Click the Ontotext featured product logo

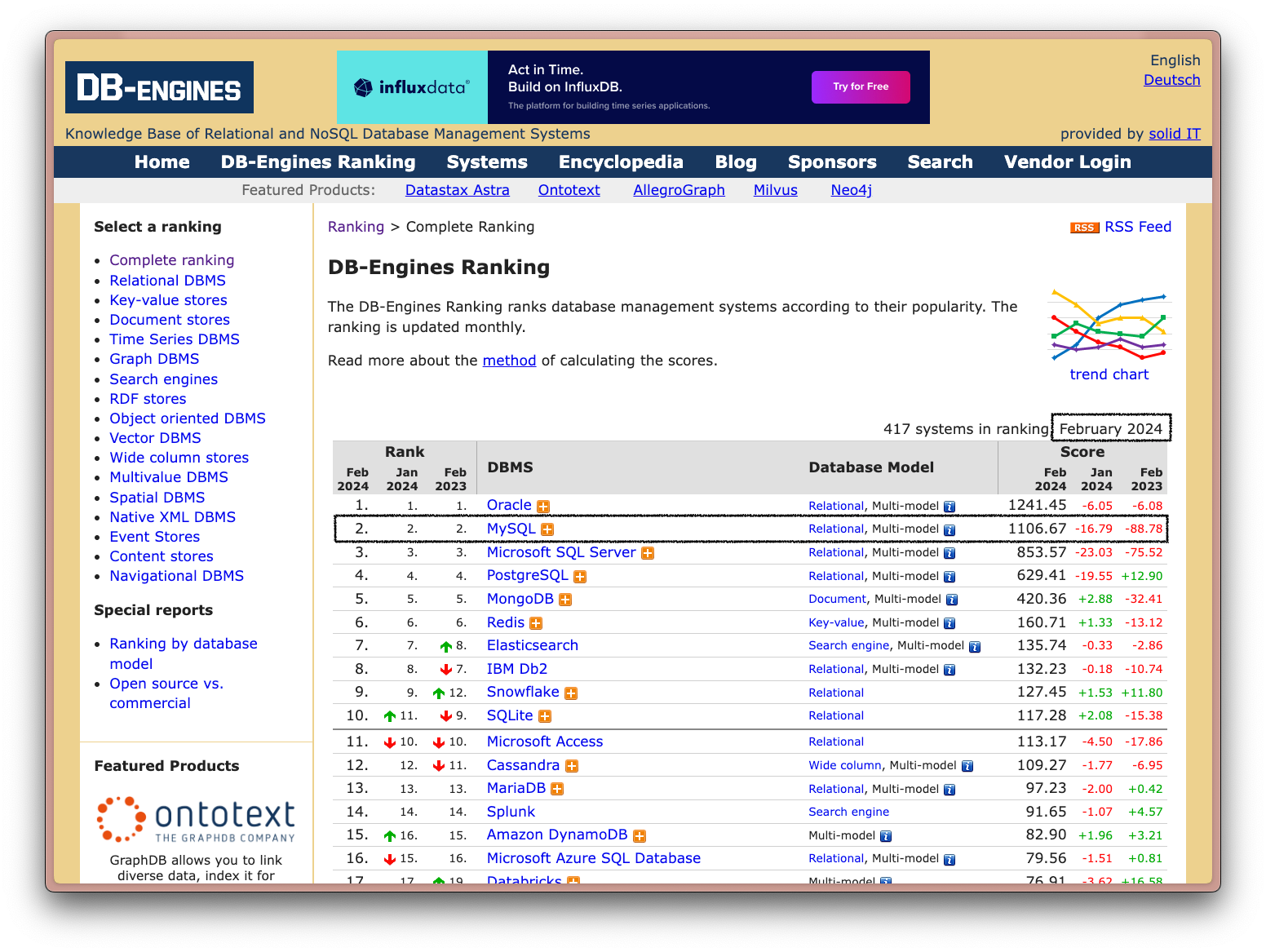pos(196,819)
